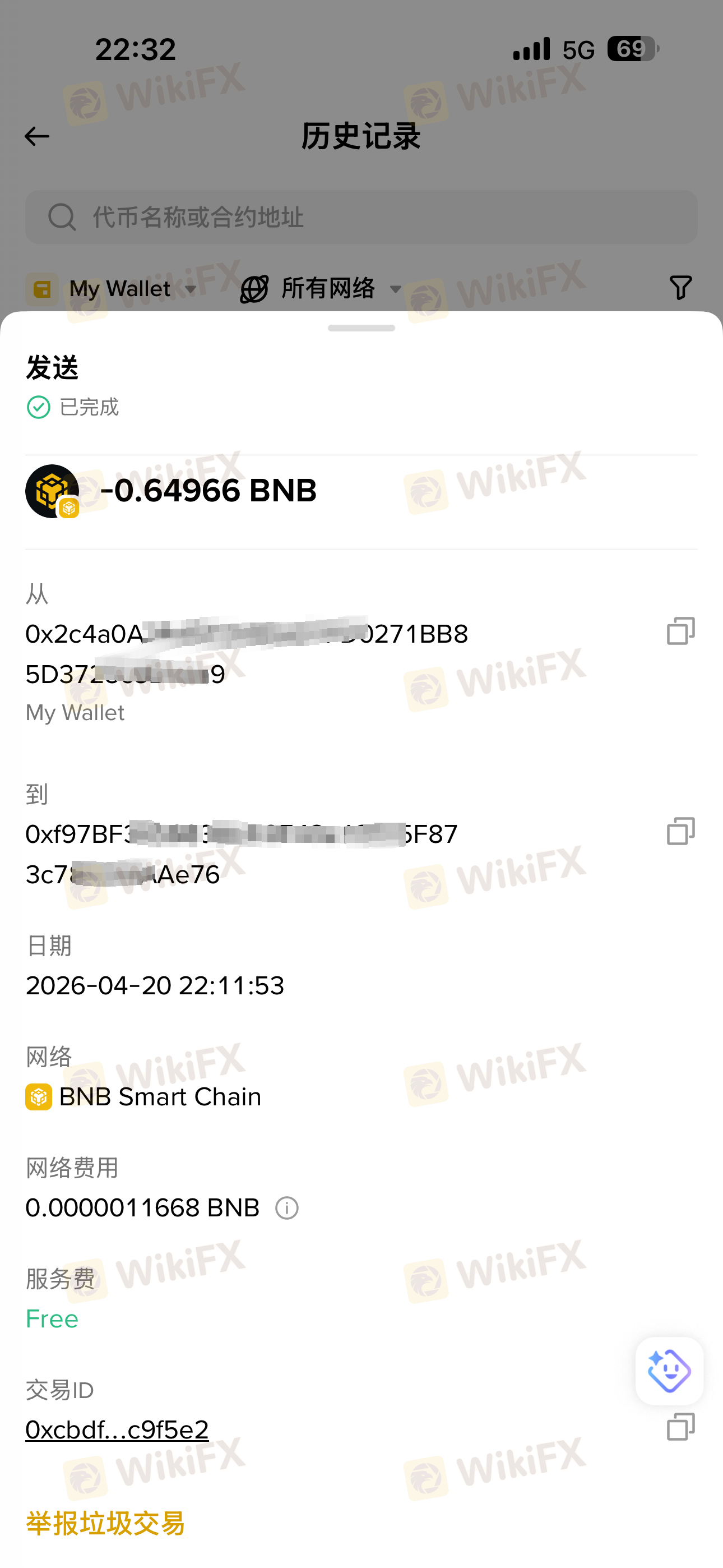Screen dimensions: 723x1568
Task: Tap the BNB coin logo
Action: [x=52, y=491]
